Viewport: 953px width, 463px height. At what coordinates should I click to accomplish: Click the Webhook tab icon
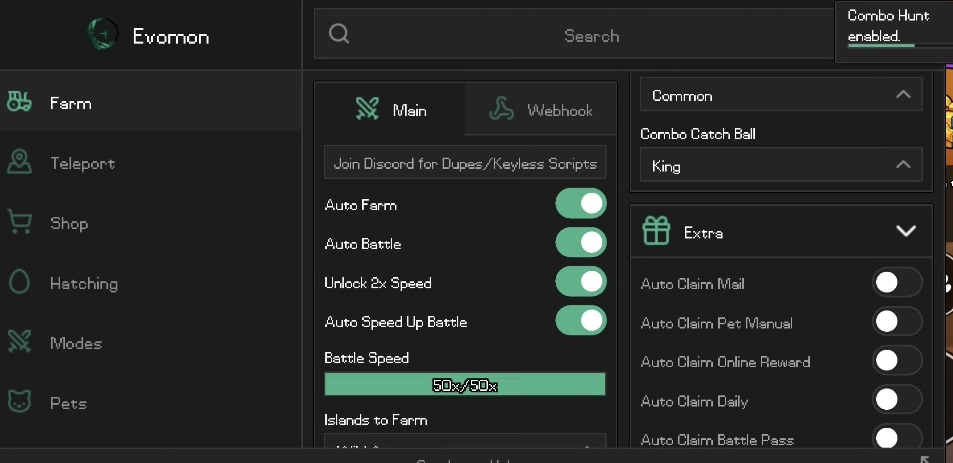(501, 109)
